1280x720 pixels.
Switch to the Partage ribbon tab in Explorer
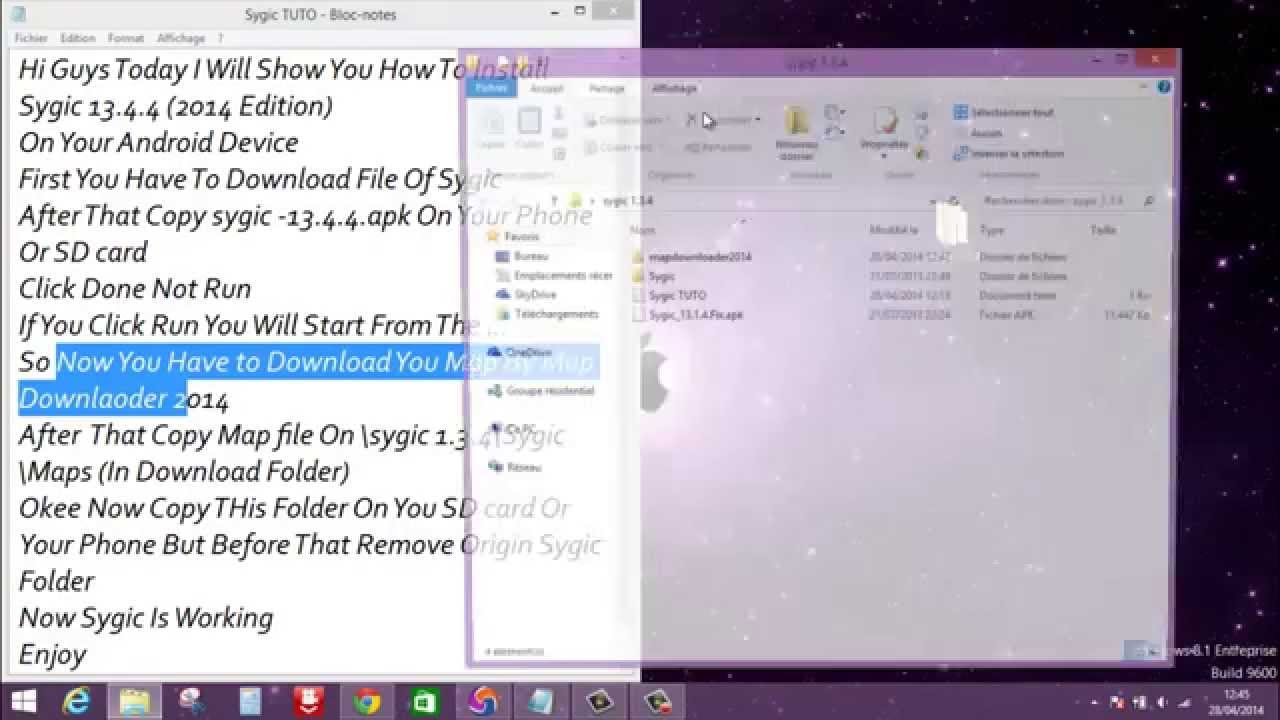click(606, 88)
